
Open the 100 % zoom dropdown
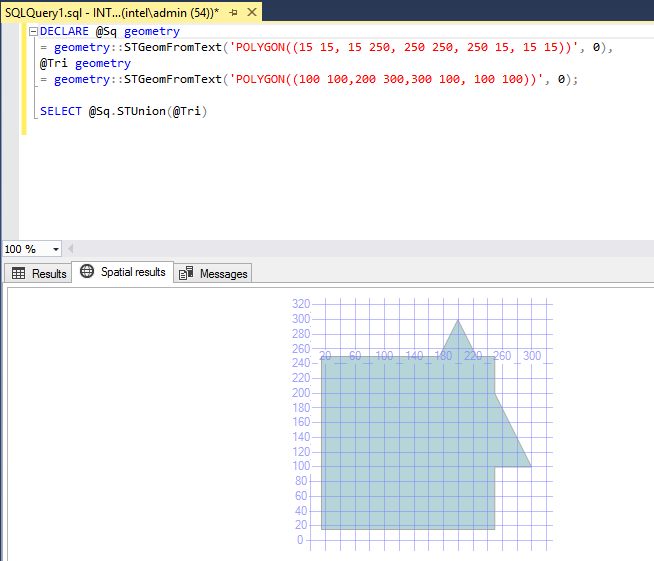click(55, 249)
